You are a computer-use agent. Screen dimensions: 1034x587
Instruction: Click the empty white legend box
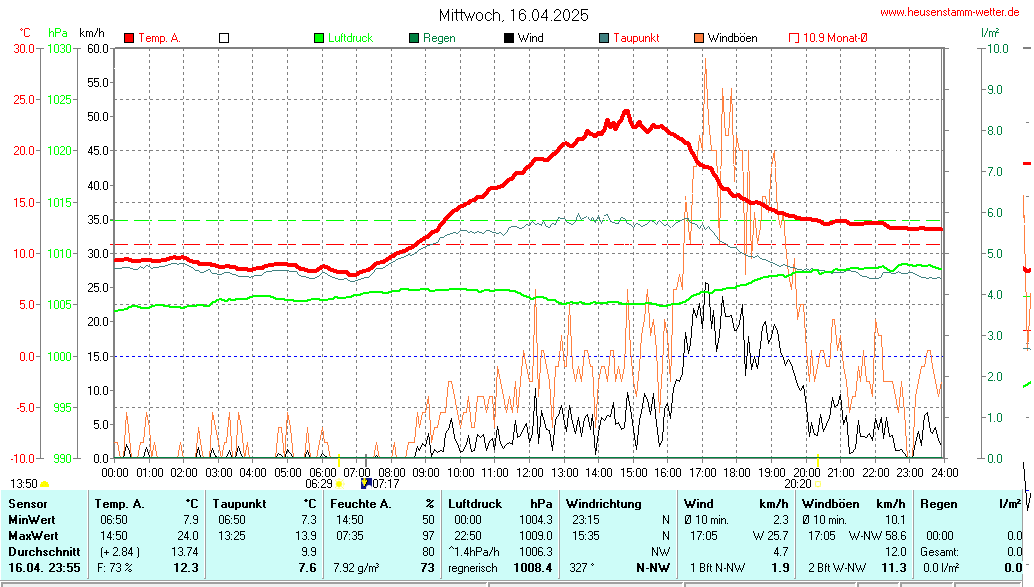[x=224, y=38]
